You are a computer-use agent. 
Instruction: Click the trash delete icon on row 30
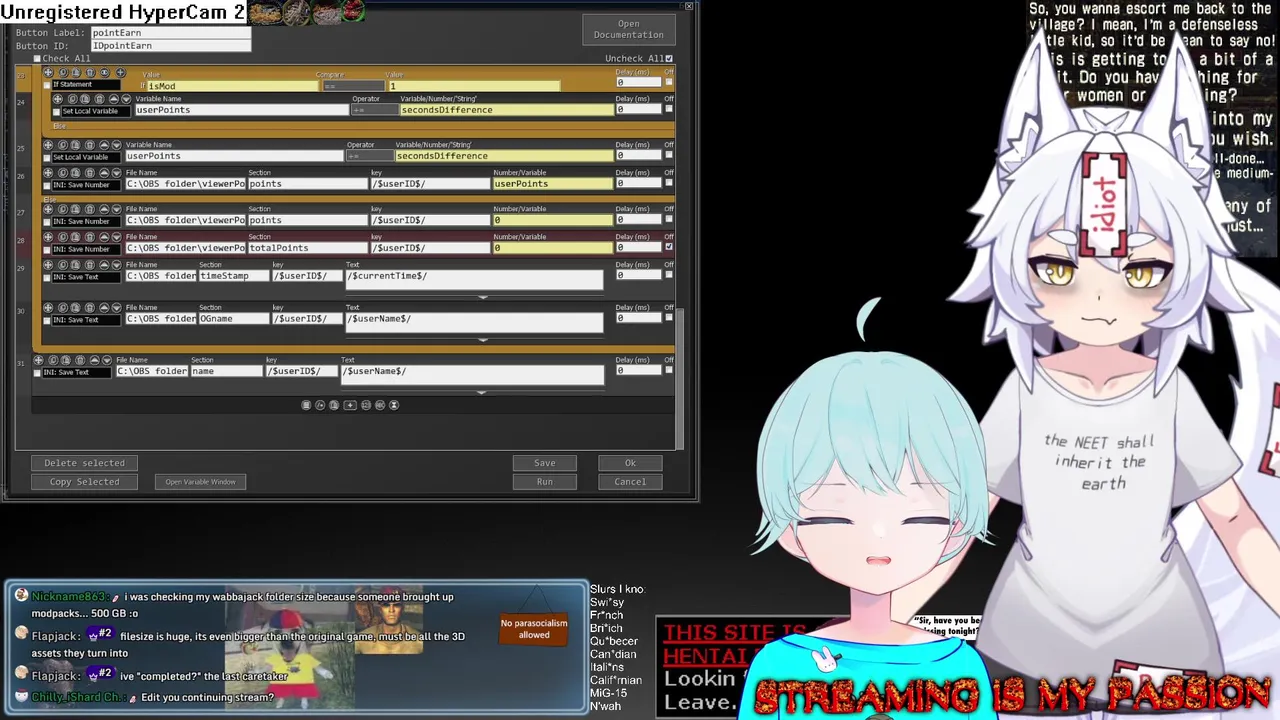tap(90, 308)
